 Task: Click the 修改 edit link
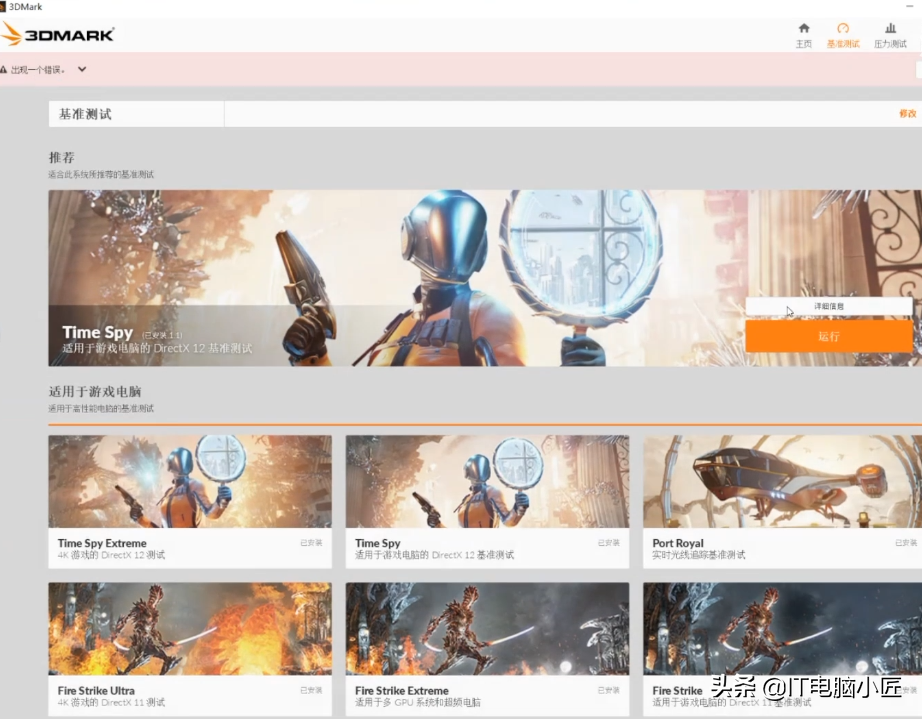tap(907, 113)
